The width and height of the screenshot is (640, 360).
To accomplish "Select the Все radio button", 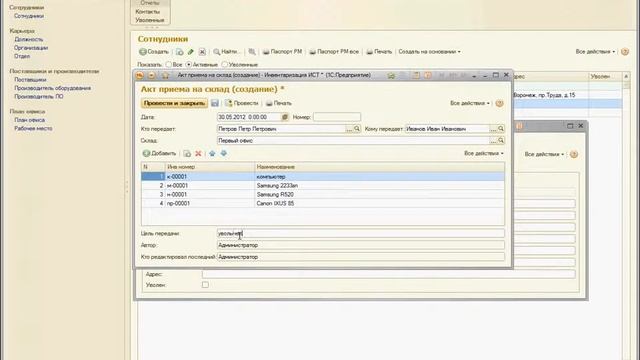I will (169, 64).
